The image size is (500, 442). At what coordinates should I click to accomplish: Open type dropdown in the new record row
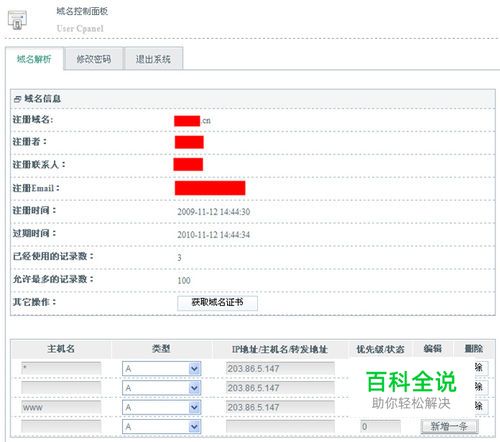[x=161, y=427]
